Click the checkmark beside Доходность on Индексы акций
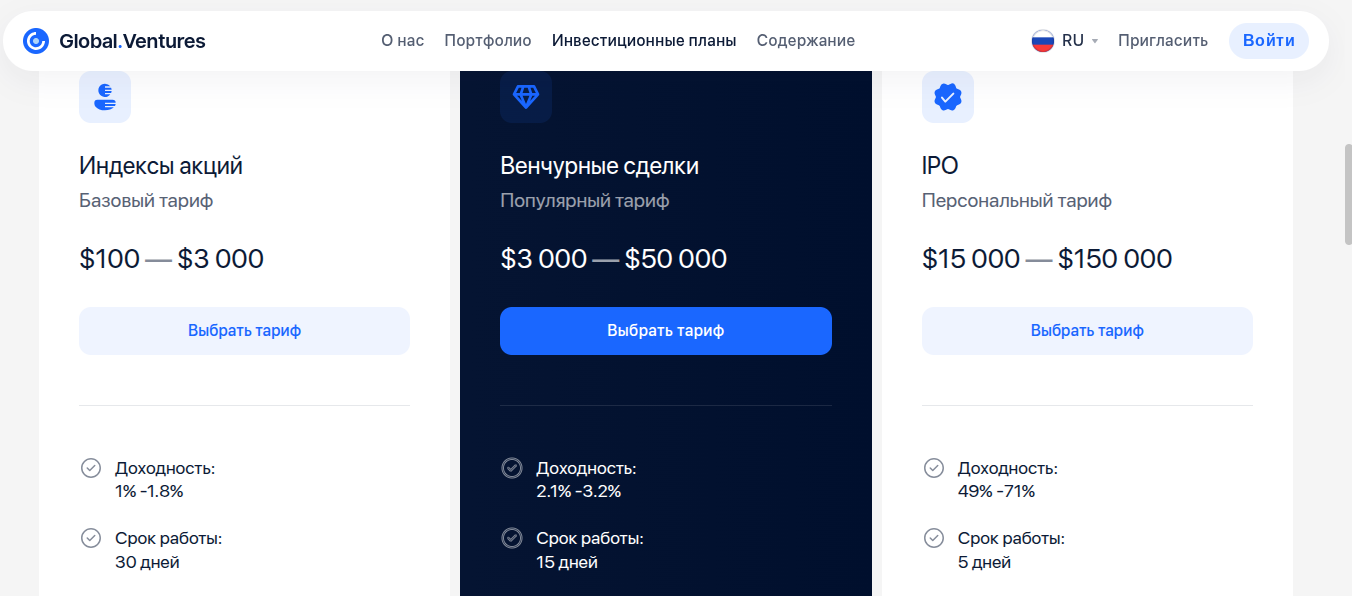This screenshot has width=1352, height=596. [91, 467]
